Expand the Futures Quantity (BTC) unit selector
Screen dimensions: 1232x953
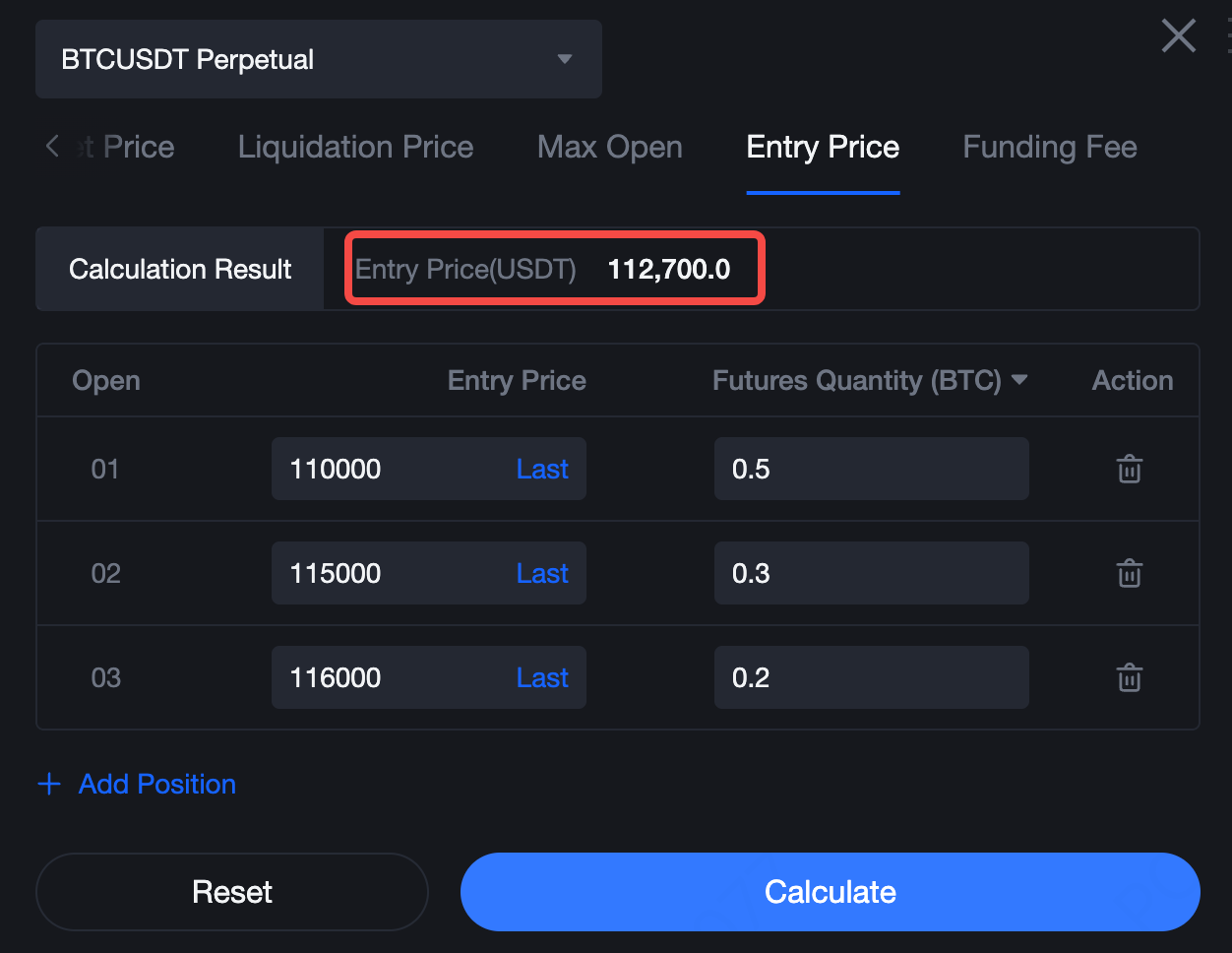(x=1019, y=380)
